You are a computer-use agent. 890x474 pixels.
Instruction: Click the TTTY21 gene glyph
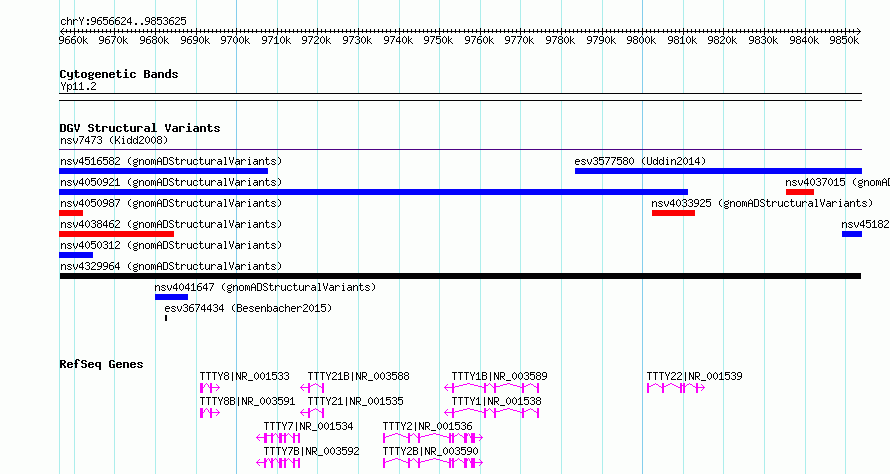312,413
